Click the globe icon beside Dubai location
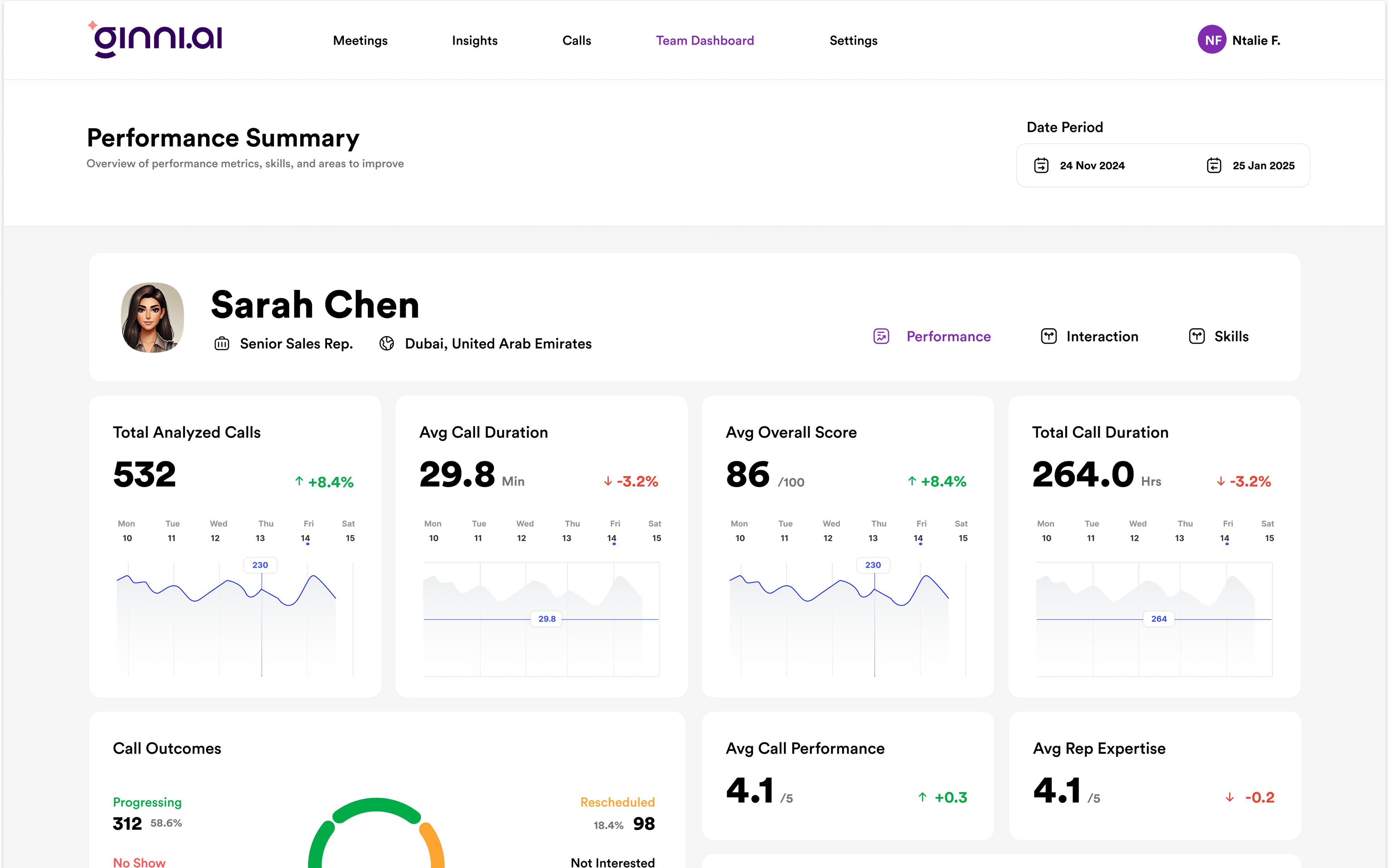1389x868 pixels. coord(387,343)
